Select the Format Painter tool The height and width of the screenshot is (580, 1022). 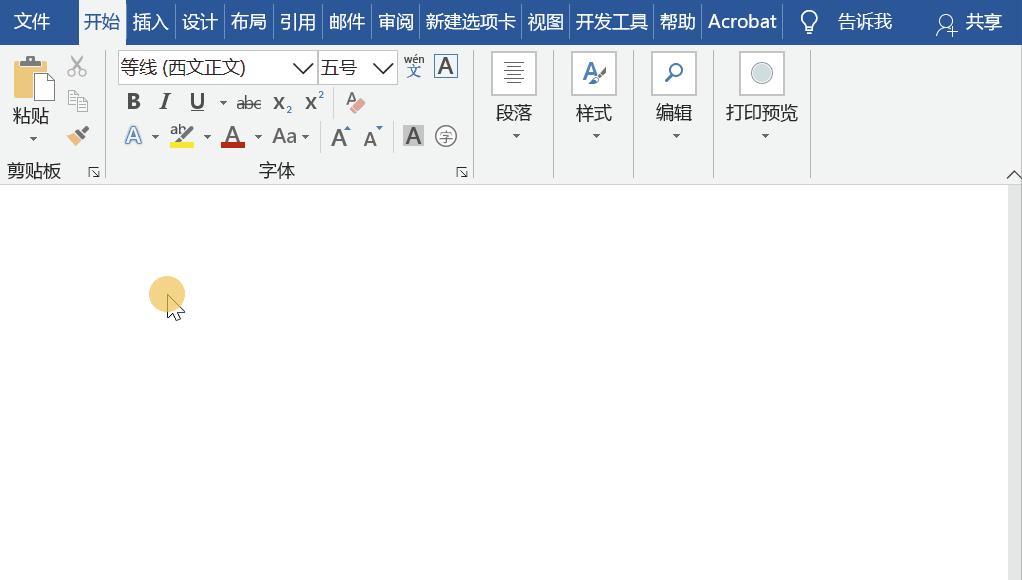(x=77, y=135)
